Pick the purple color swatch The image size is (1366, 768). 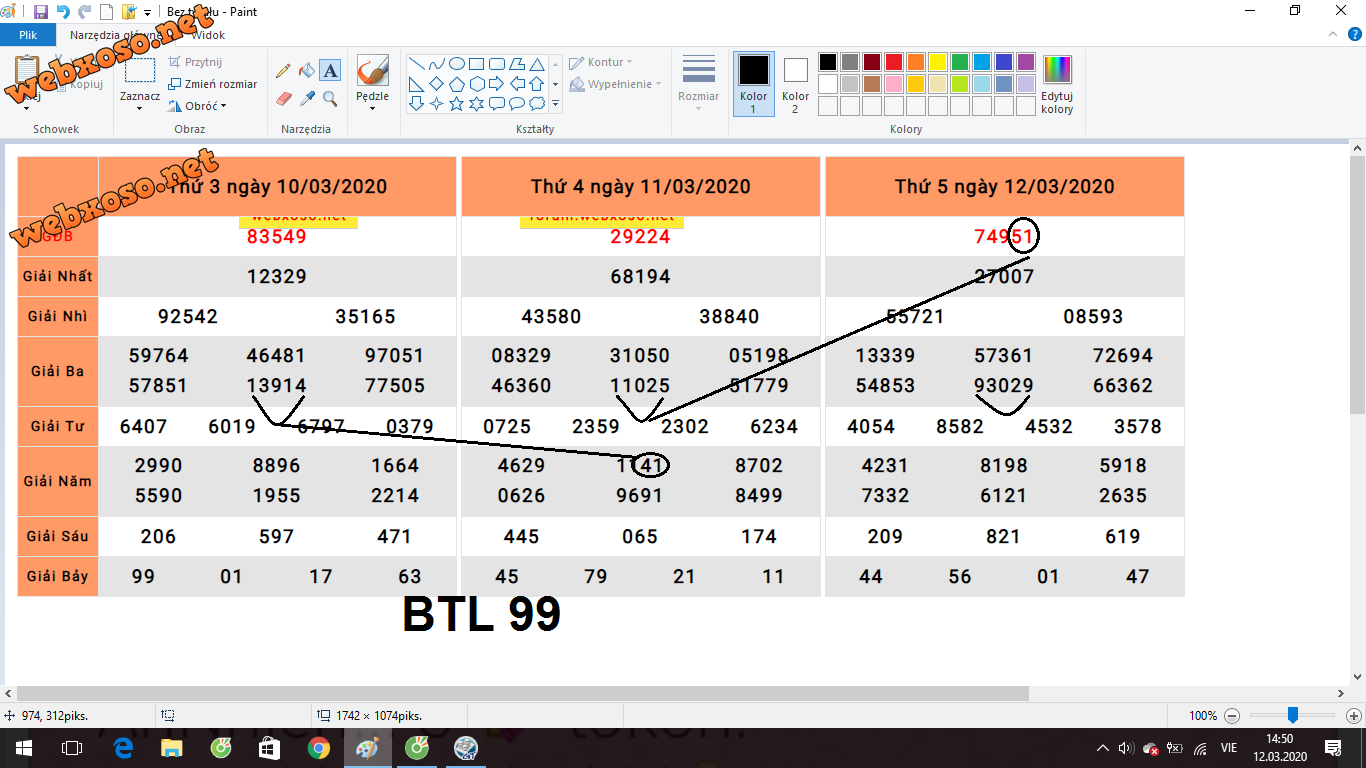tap(1025, 62)
